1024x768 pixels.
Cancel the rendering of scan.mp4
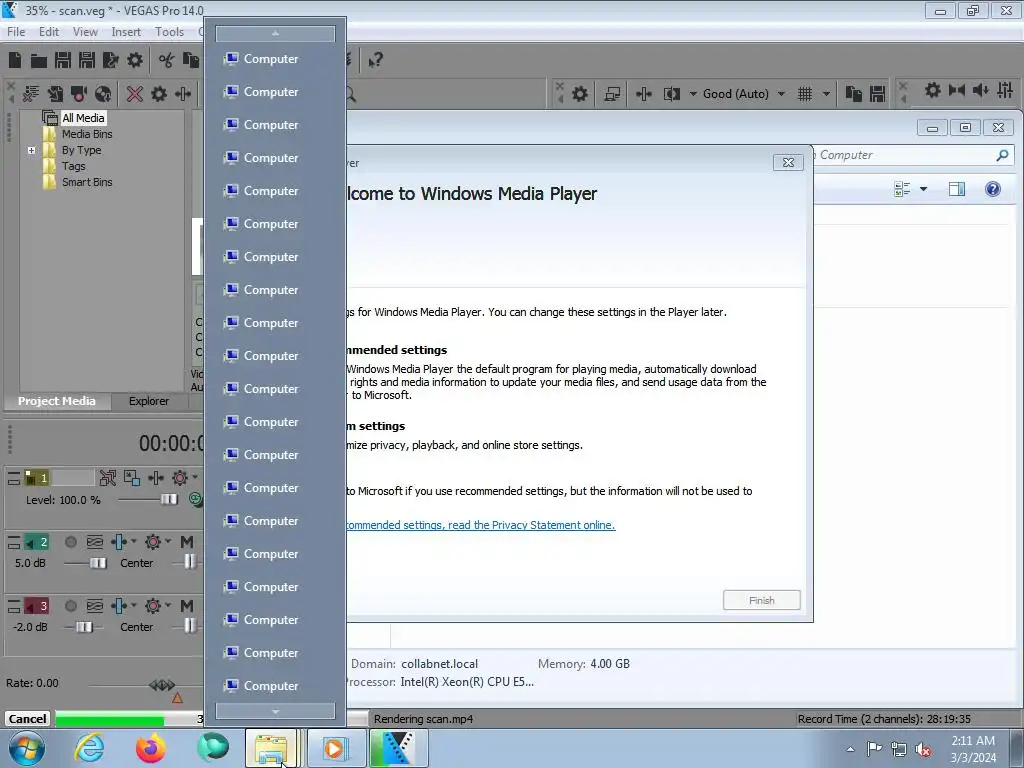tap(27, 718)
